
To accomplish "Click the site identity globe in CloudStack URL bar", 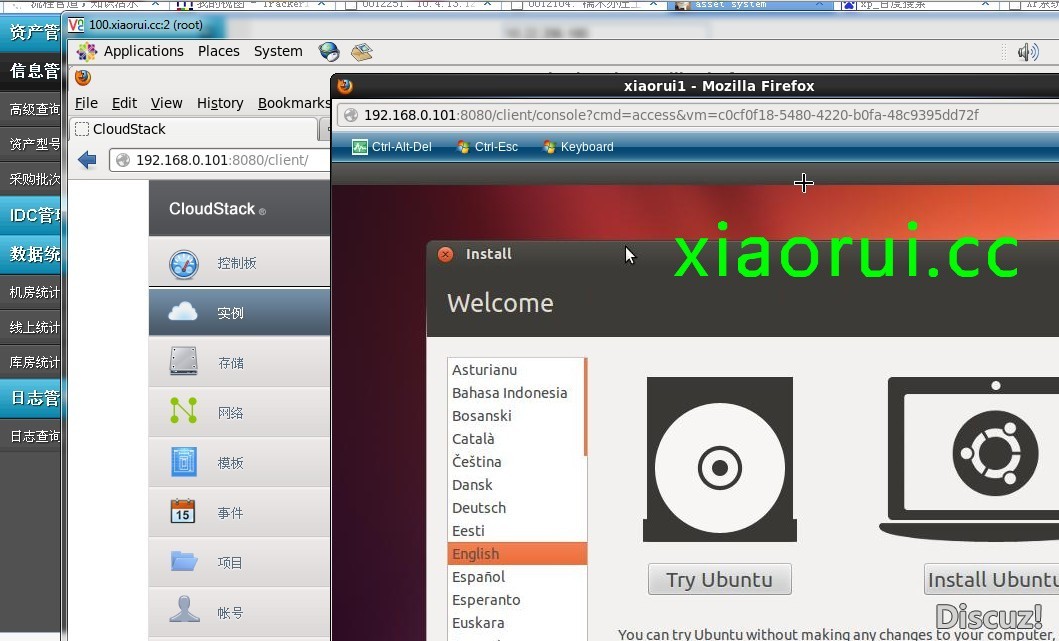I will [123, 160].
